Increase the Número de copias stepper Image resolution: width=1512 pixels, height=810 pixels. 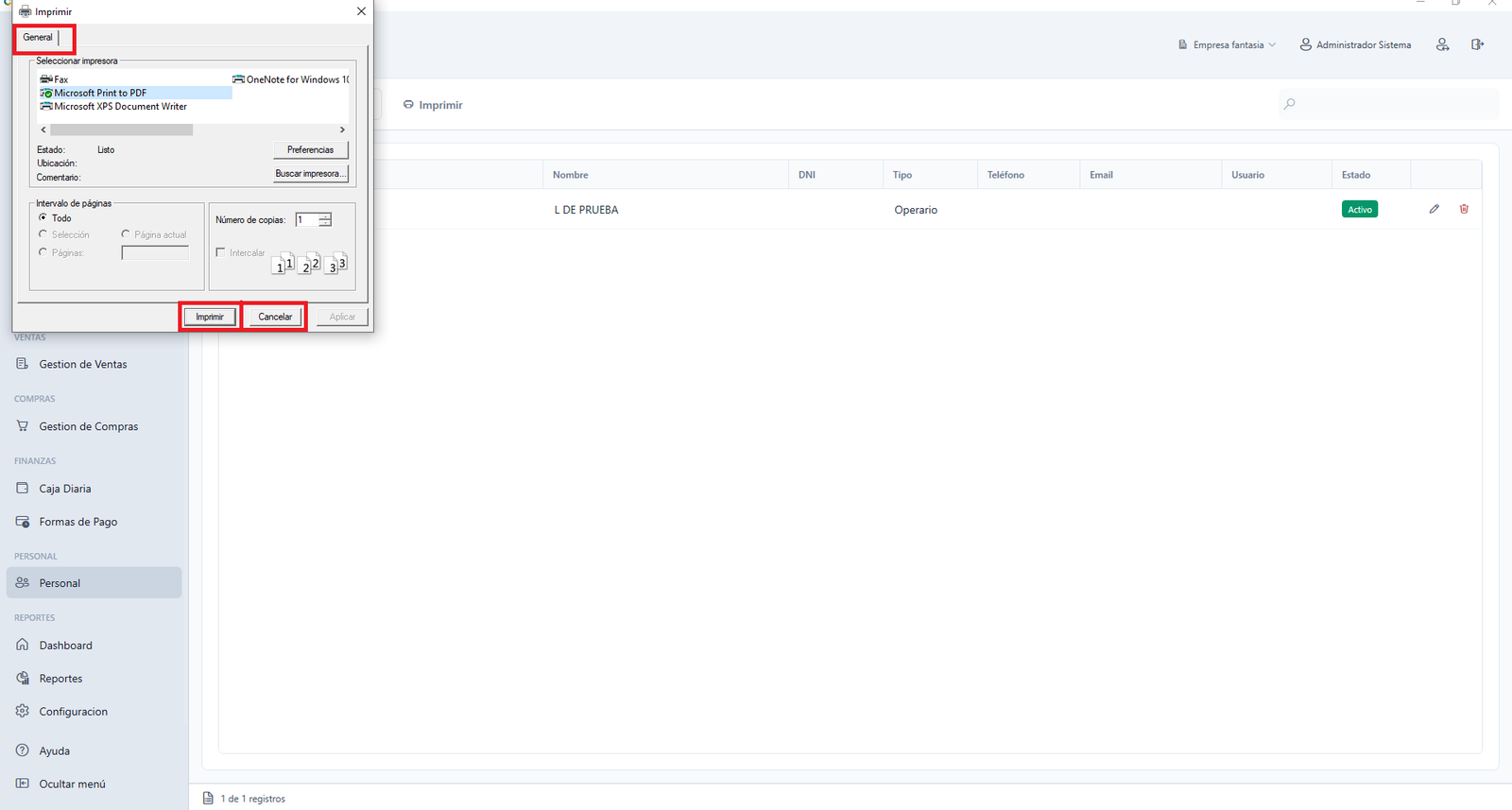click(325, 216)
